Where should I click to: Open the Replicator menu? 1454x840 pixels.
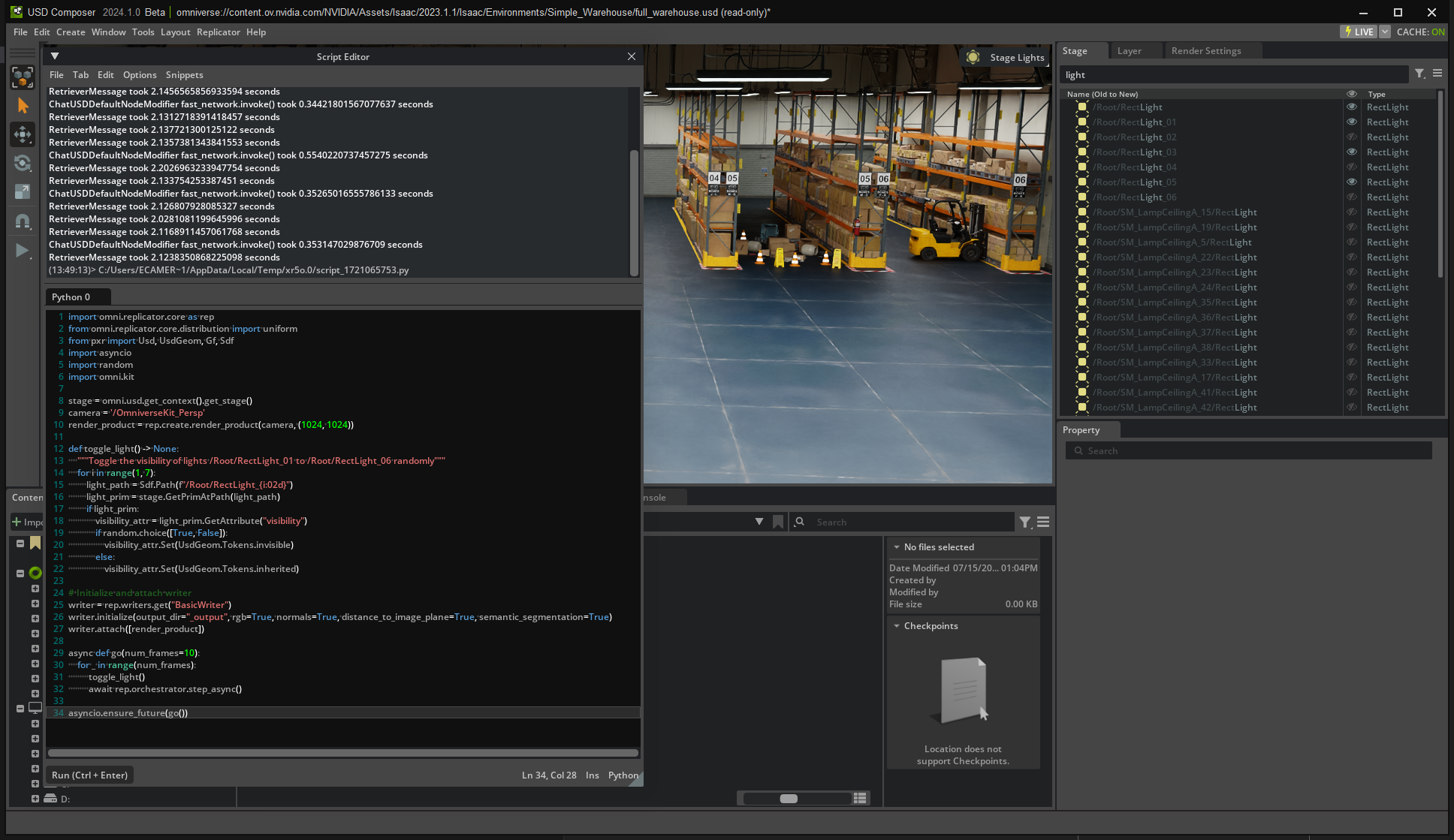pos(218,32)
